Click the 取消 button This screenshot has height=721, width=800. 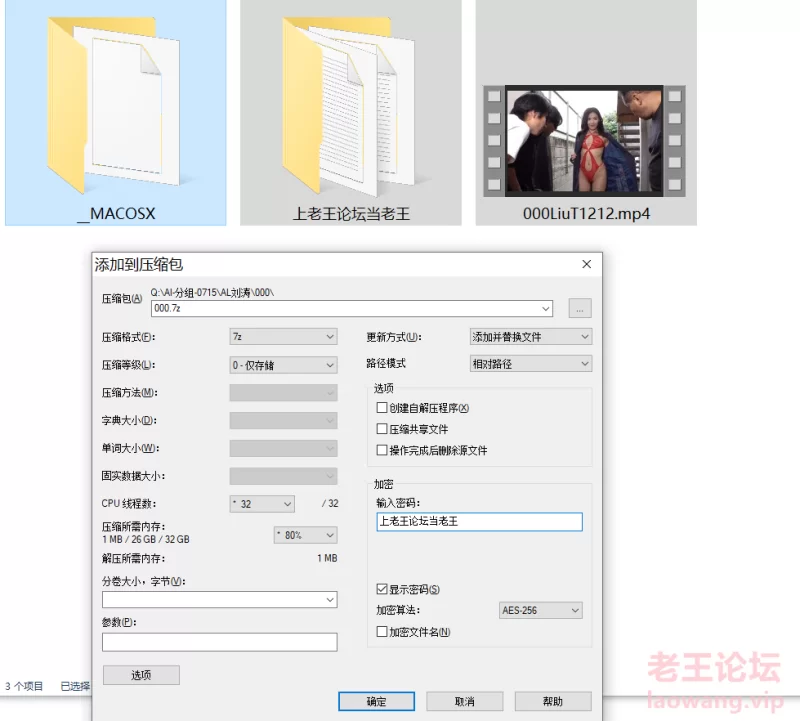pos(465,702)
